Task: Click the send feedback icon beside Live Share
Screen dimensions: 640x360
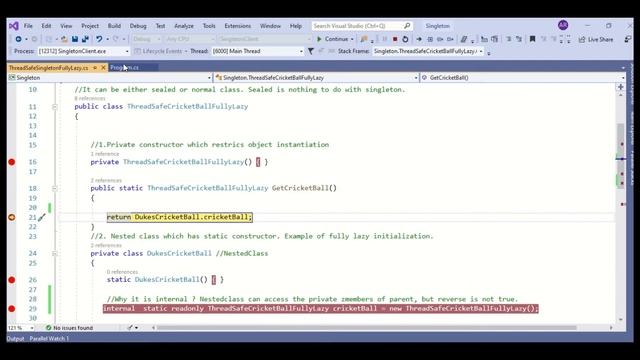Action: click(x=628, y=39)
